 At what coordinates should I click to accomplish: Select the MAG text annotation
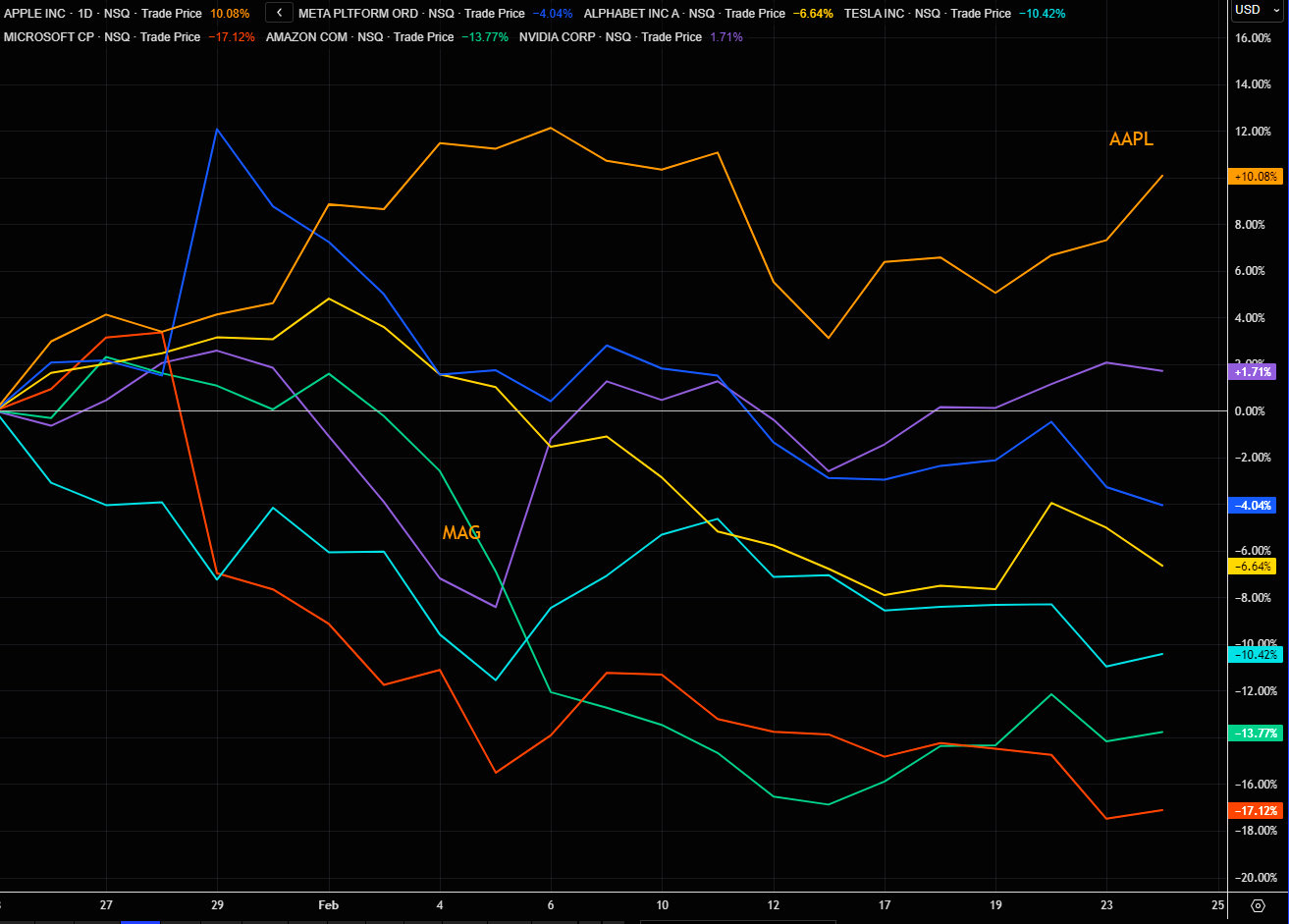coord(461,533)
